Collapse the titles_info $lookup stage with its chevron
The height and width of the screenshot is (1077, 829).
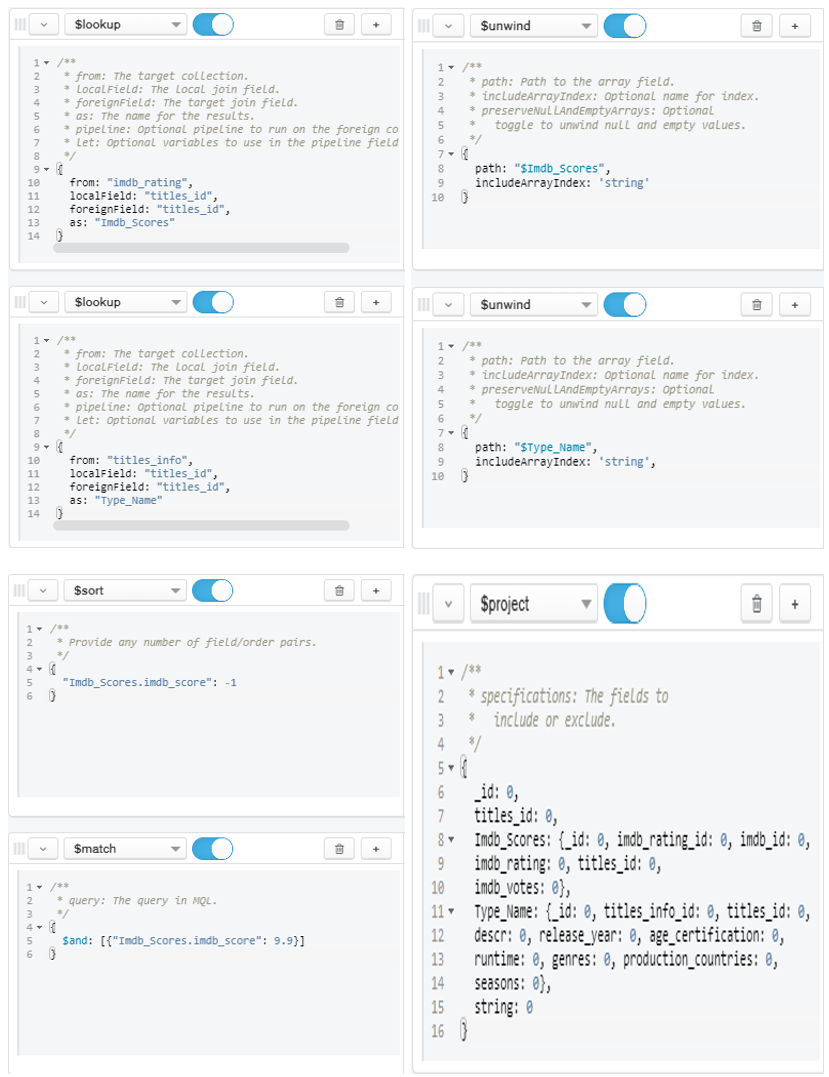click(x=44, y=302)
